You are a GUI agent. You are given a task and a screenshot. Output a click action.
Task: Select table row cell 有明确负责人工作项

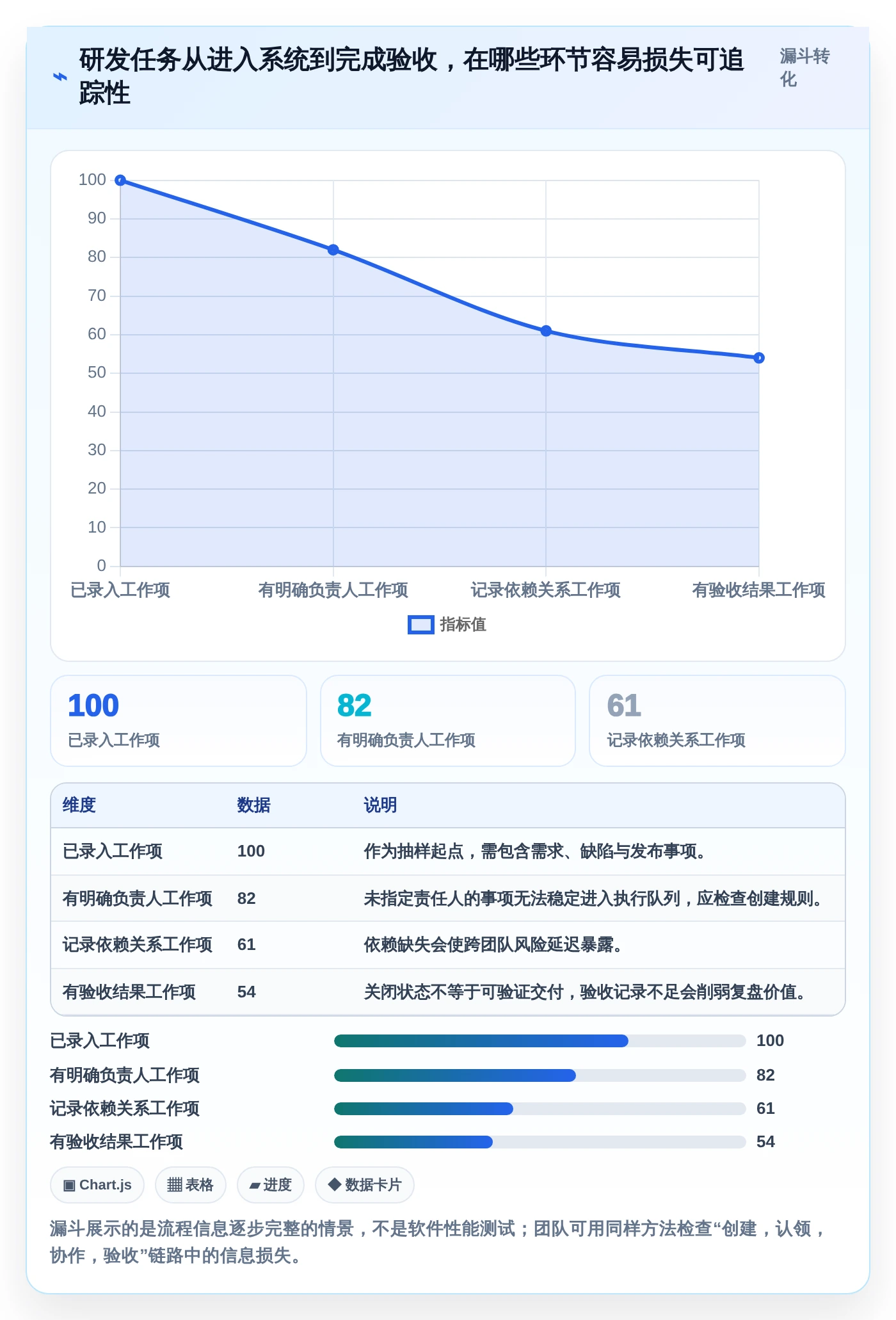(x=138, y=899)
